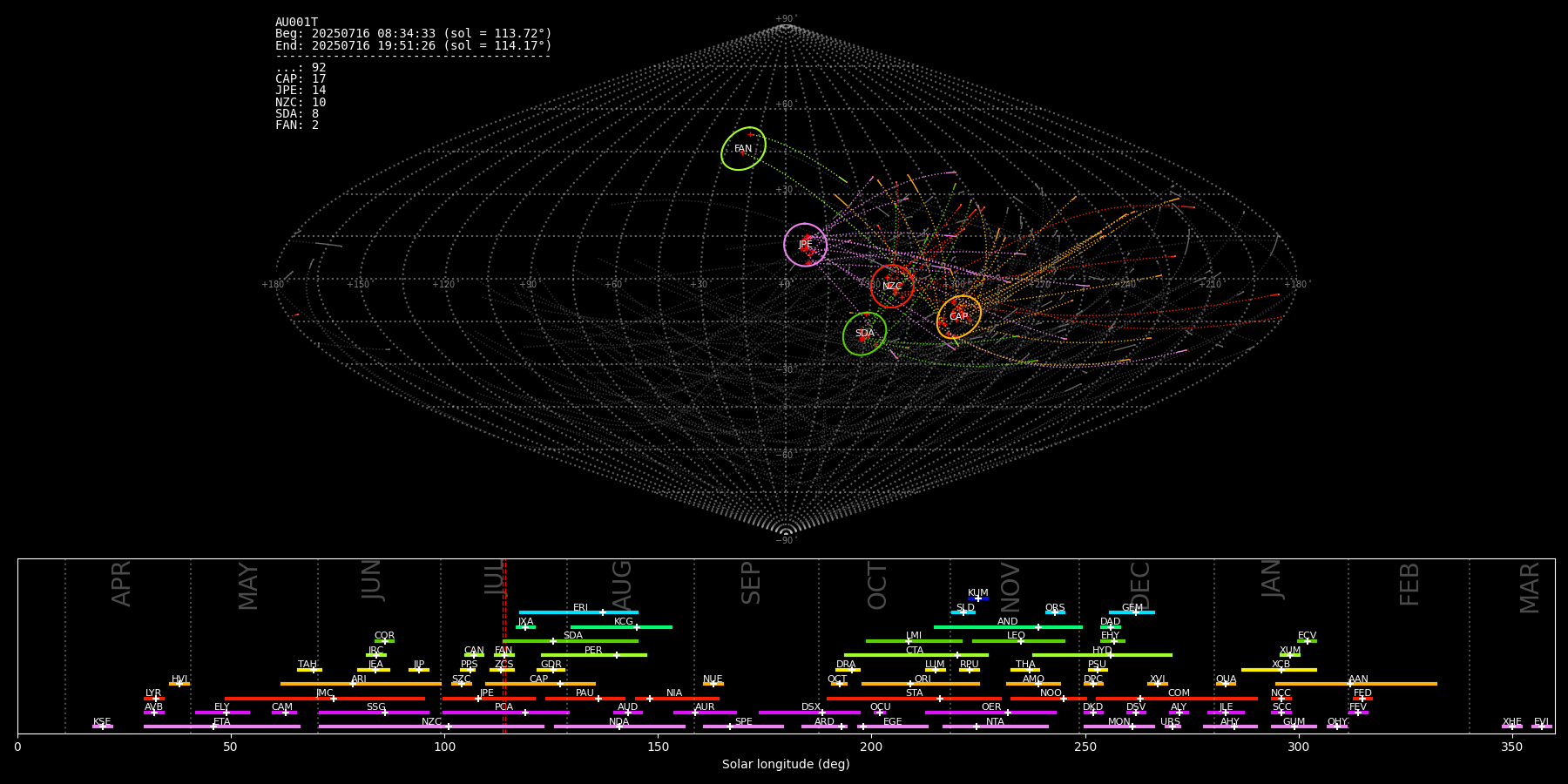Click the station name AU001T
The height and width of the screenshot is (784, 1568).
[297, 23]
